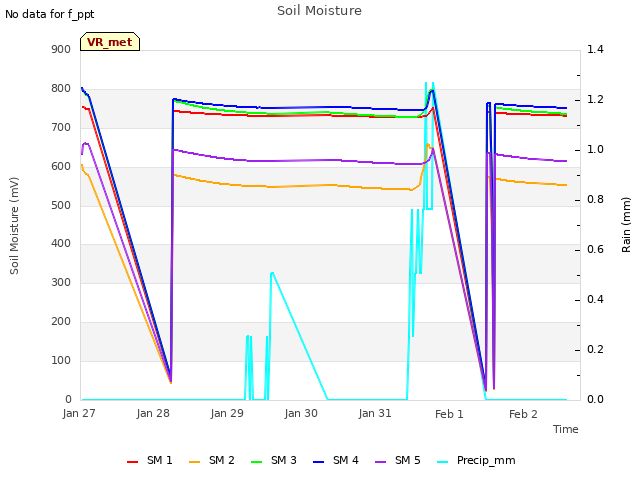
Task: Click the 0.6 rain-axis tick label
Action: click(596, 249)
